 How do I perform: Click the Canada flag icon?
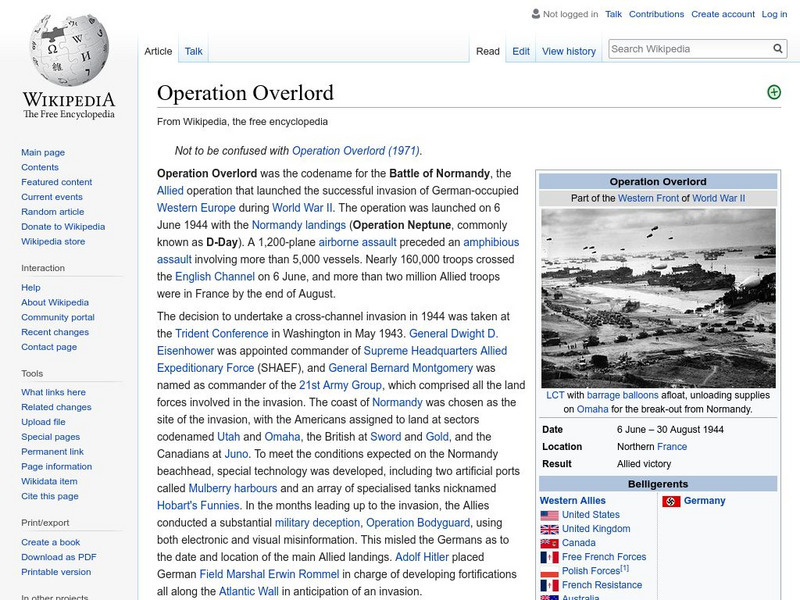(x=549, y=543)
